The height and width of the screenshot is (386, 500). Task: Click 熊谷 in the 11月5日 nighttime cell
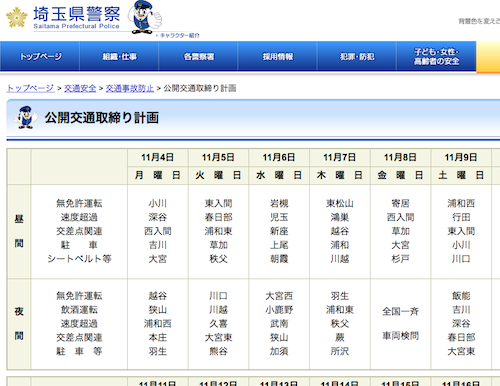[218, 351]
